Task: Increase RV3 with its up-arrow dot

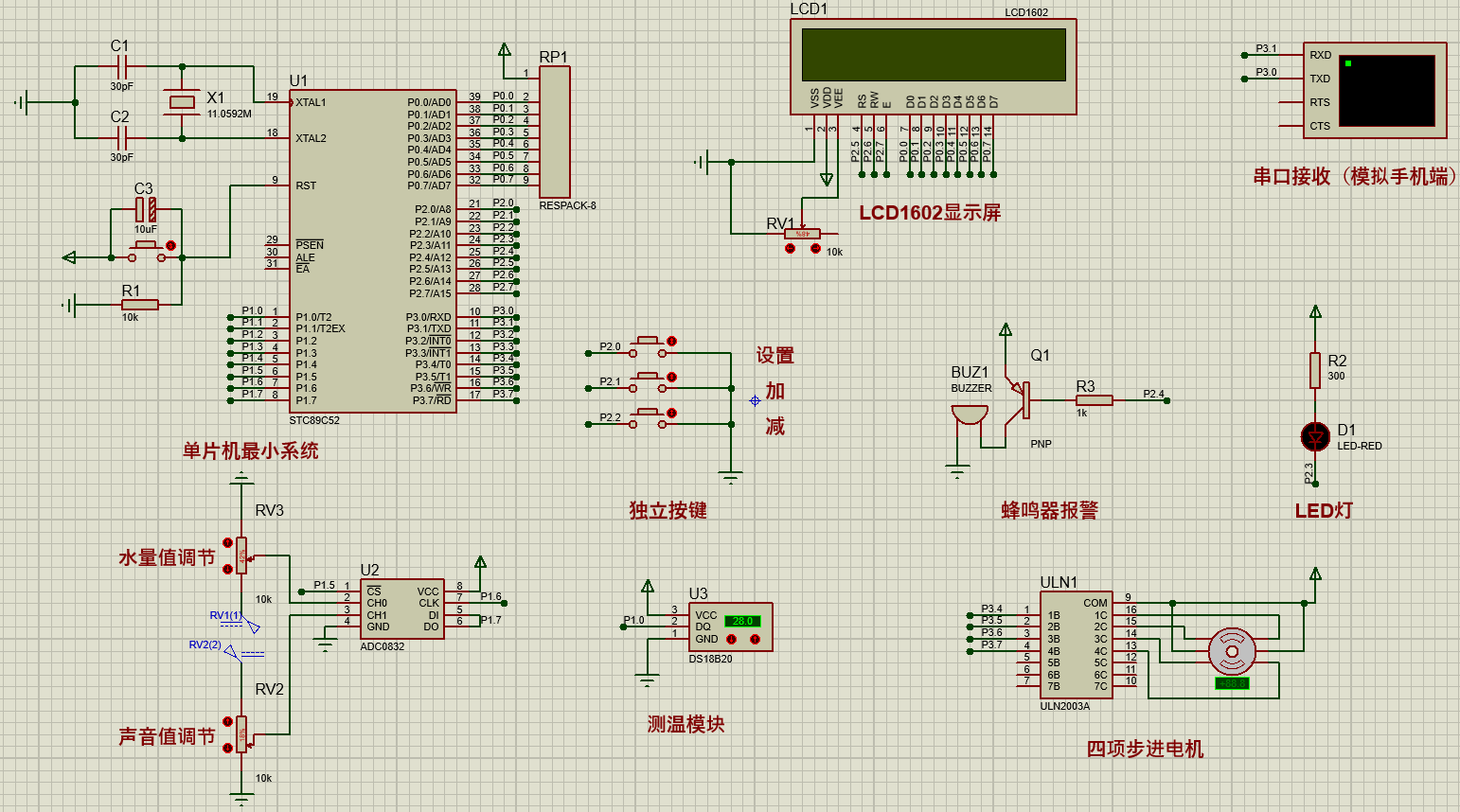Action: click(x=227, y=542)
